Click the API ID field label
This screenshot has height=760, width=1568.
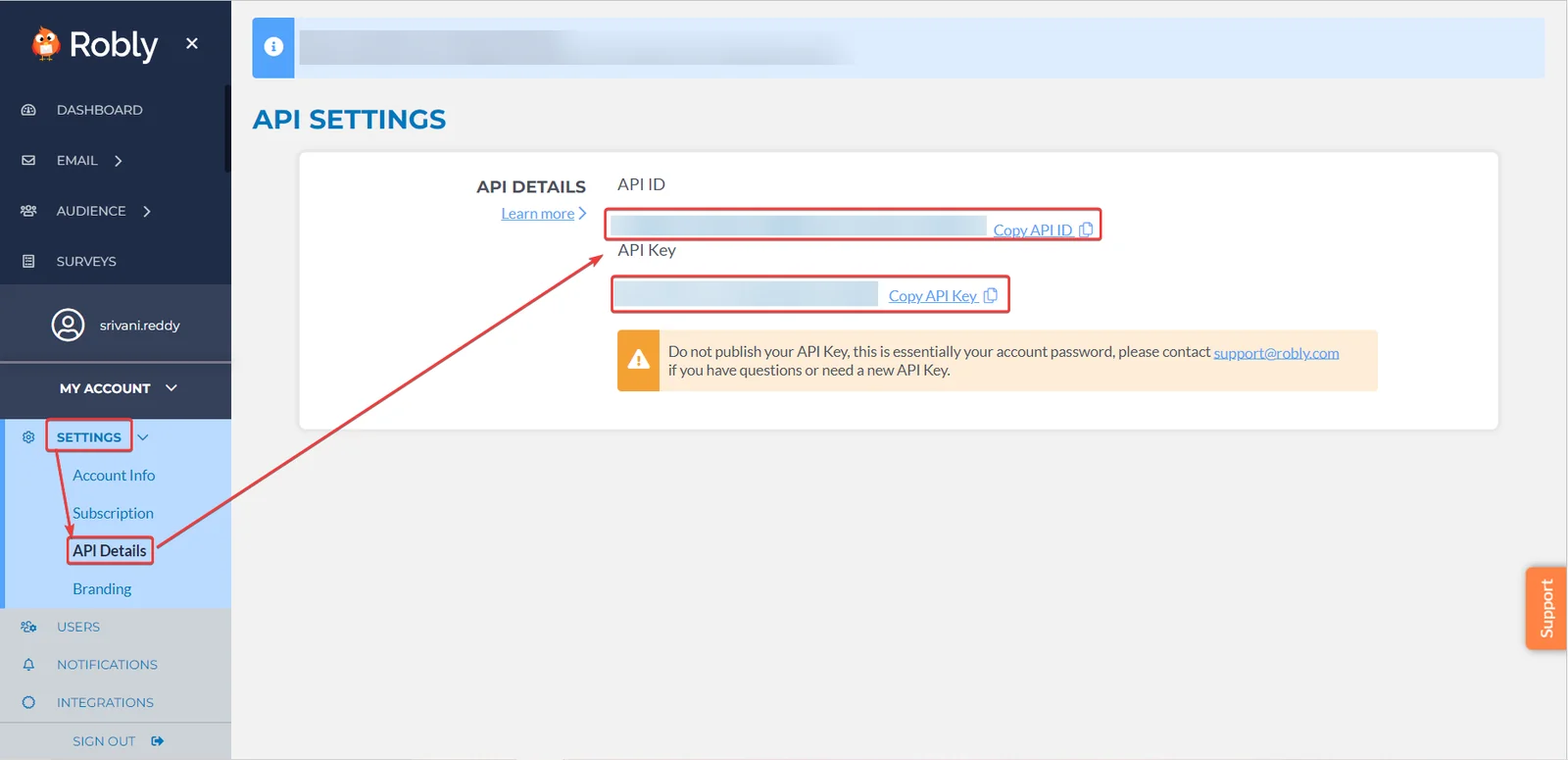pos(641,184)
